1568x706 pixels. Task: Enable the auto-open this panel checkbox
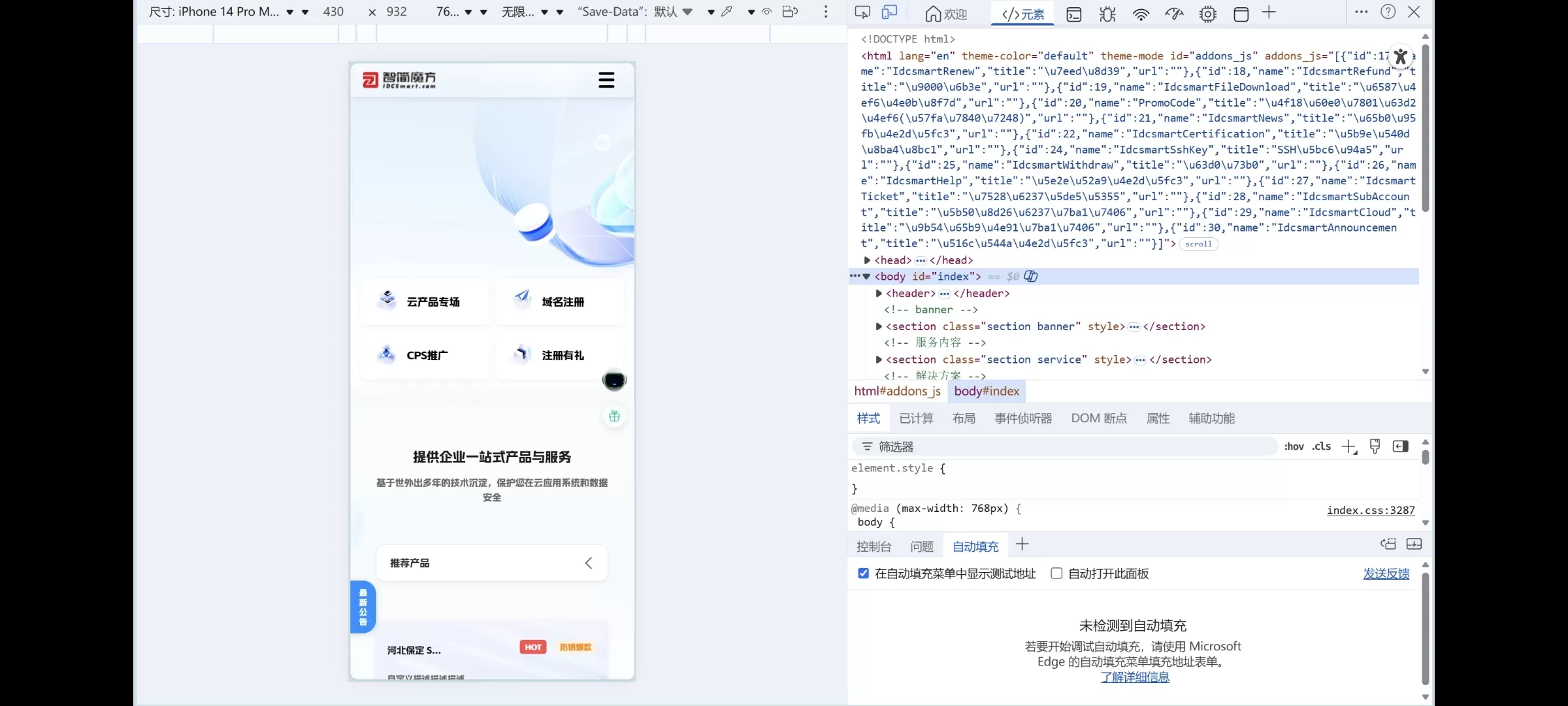(x=1056, y=573)
